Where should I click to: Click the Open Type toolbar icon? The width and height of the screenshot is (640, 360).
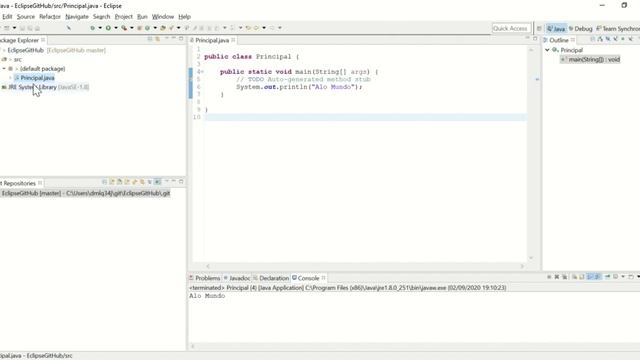pyautogui.click(x=163, y=28)
